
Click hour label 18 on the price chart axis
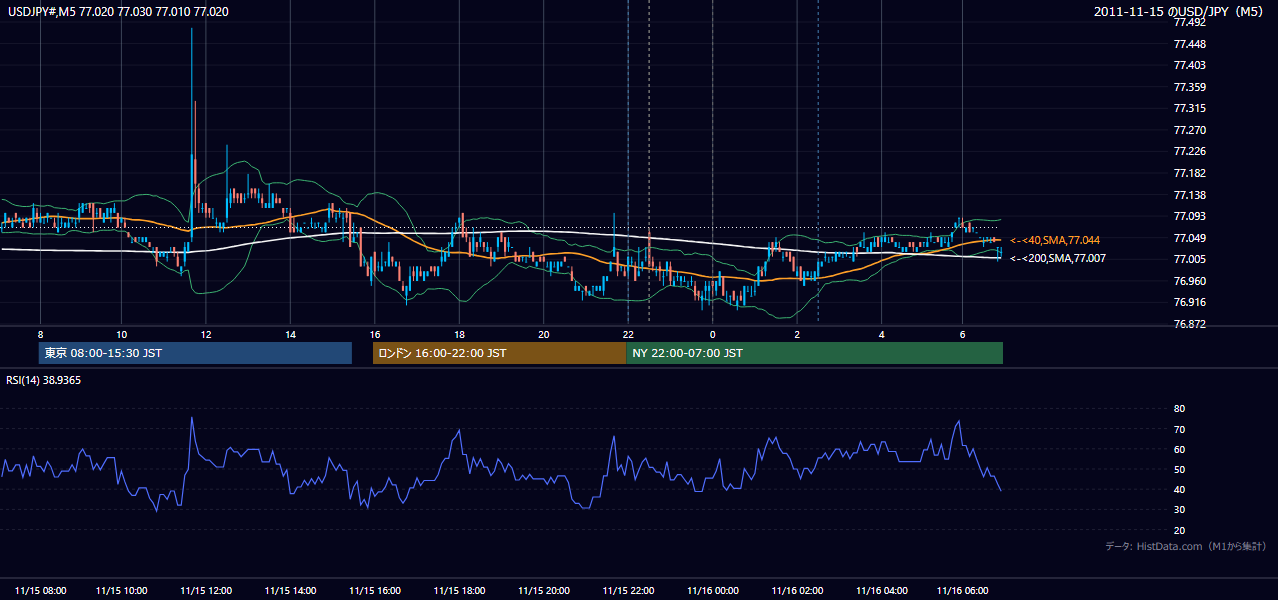(459, 334)
